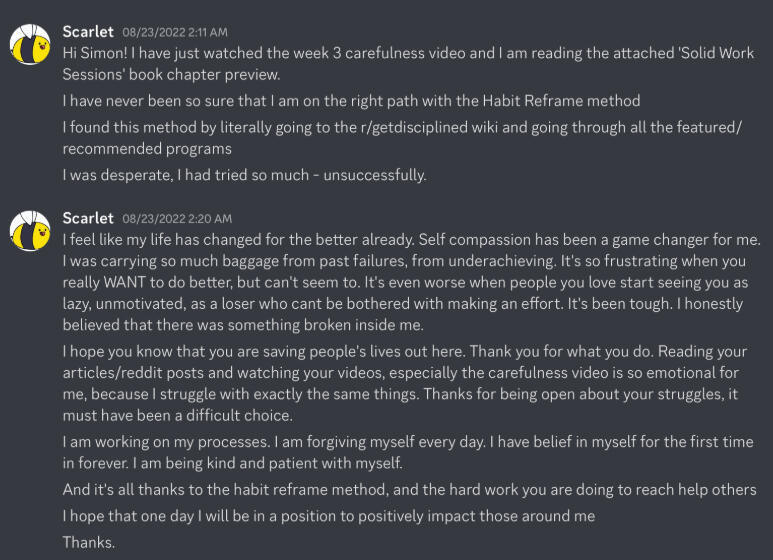The height and width of the screenshot is (560, 773).
Task: Click Scarlet's bee avatar on the 2:11 AM message
Action: click(x=30, y=44)
